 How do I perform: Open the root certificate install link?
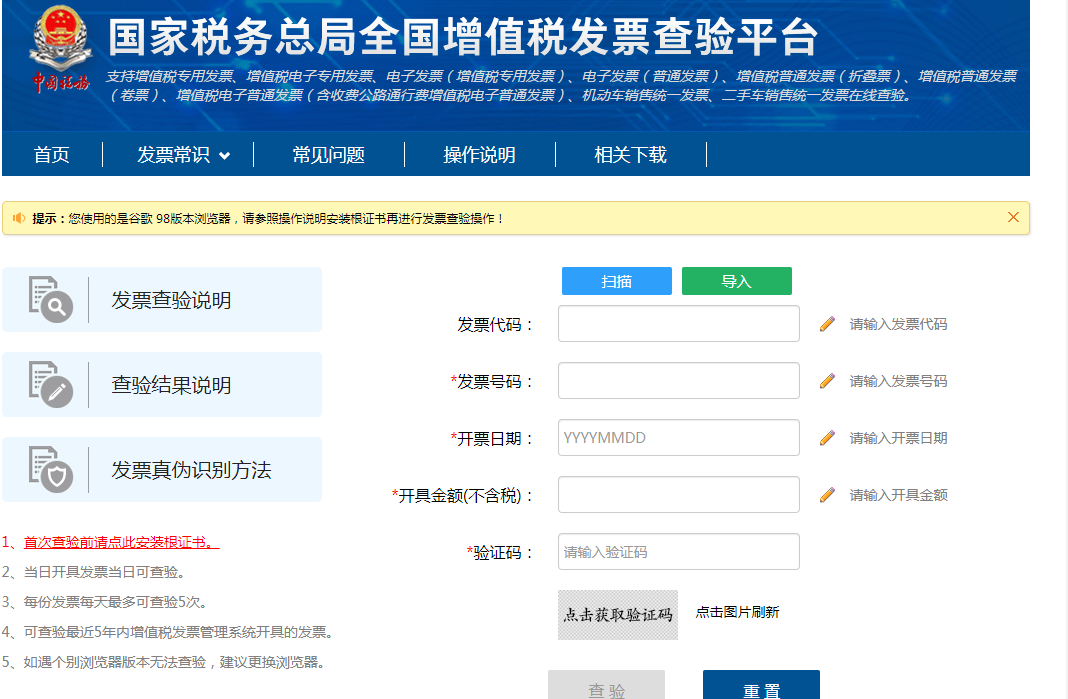click(121, 542)
